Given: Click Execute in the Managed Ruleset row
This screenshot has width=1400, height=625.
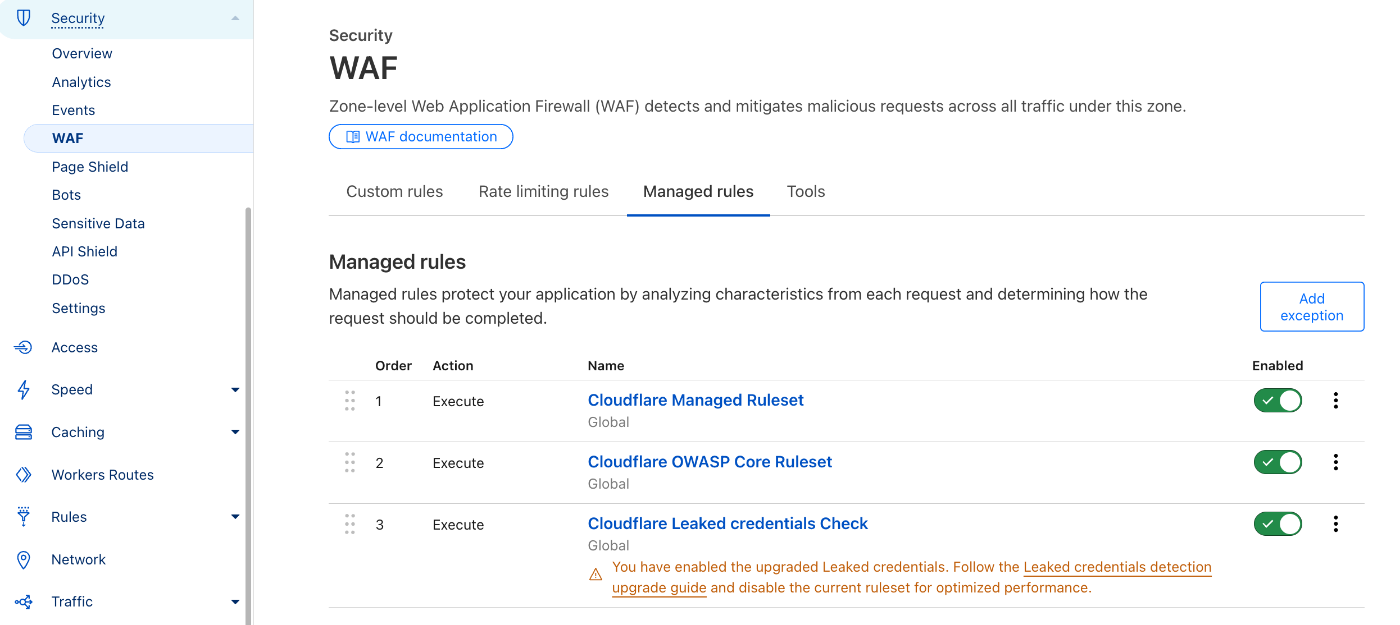Looking at the screenshot, I should (458, 402).
